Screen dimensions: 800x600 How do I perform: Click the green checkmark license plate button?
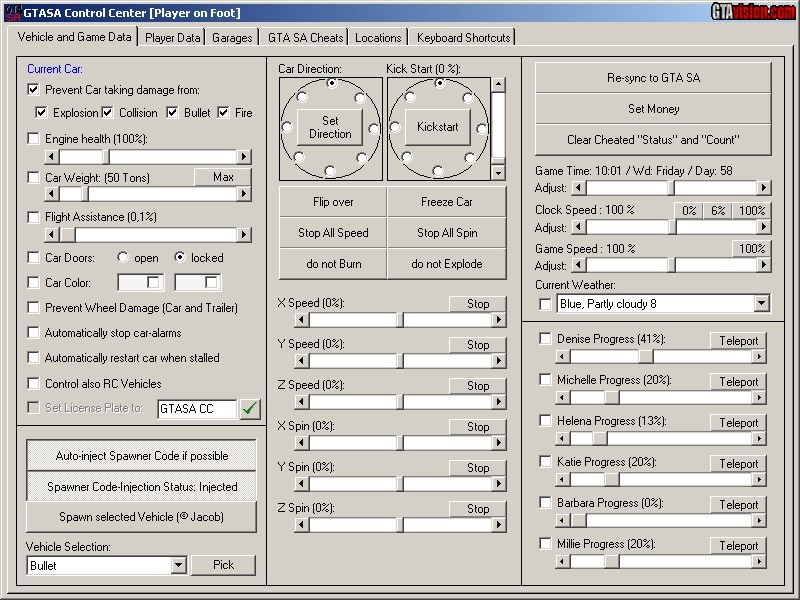pos(250,408)
